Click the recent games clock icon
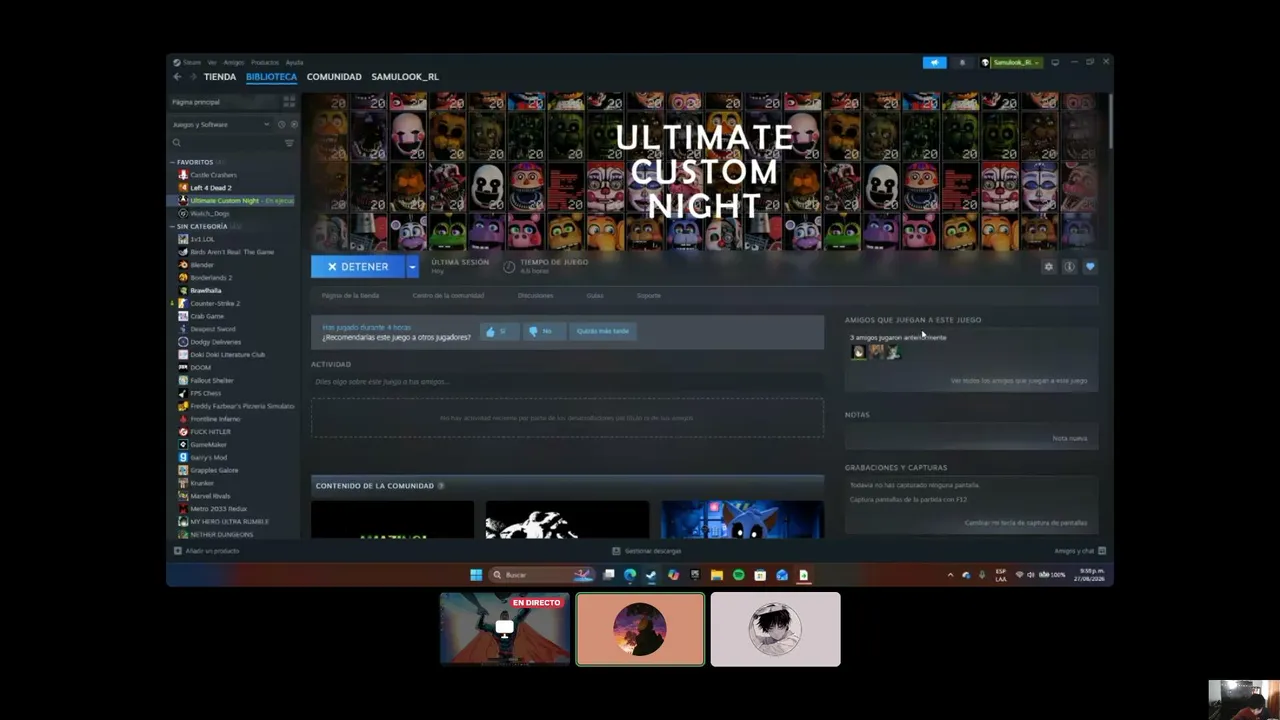 (281, 125)
